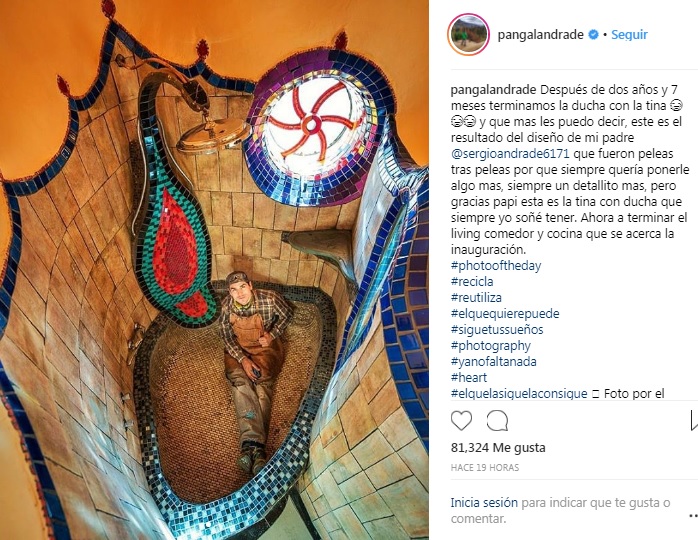Image resolution: width=698 pixels, height=540 pixels.
Task: Open pangalandrade username in header
Action: coord(540,34)
